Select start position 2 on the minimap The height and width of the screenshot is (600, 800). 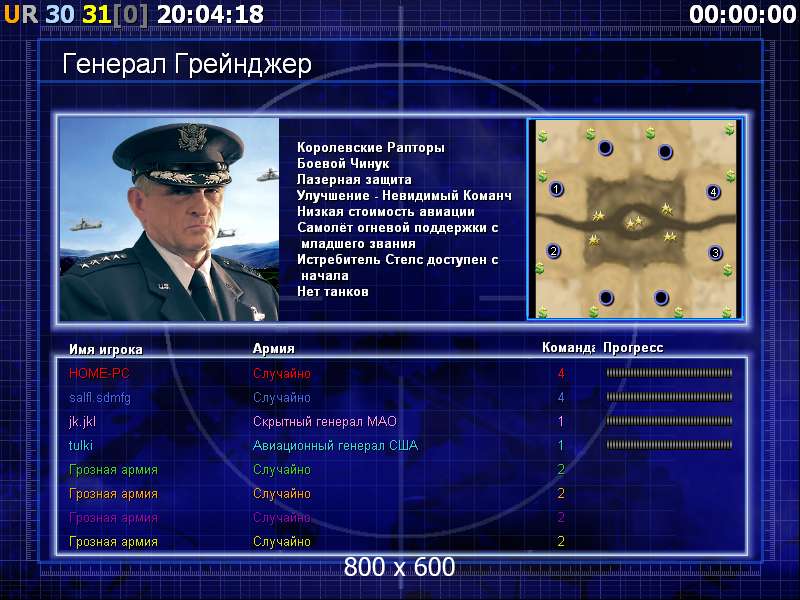553,251
